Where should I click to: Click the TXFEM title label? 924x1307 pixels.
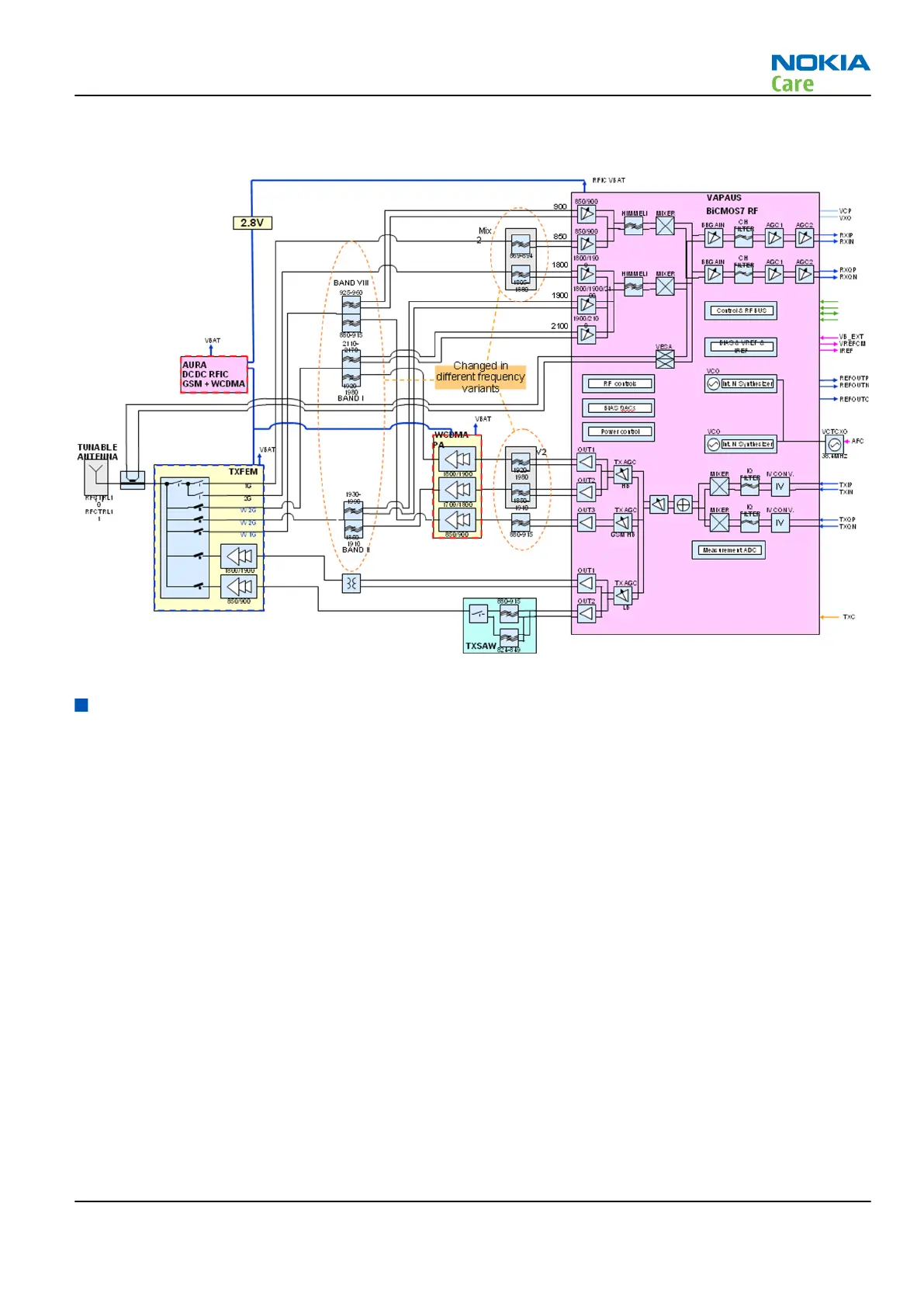point(243,471)
